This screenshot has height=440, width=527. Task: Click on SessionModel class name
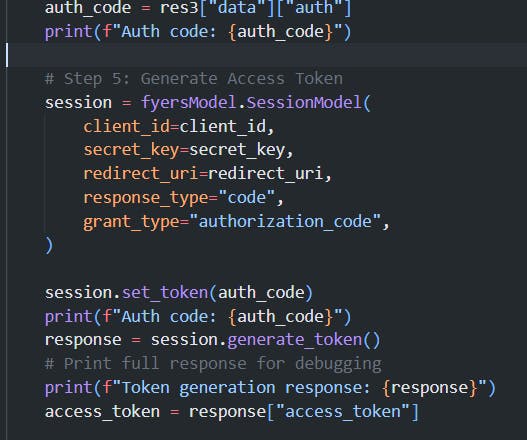pos(304,103)
